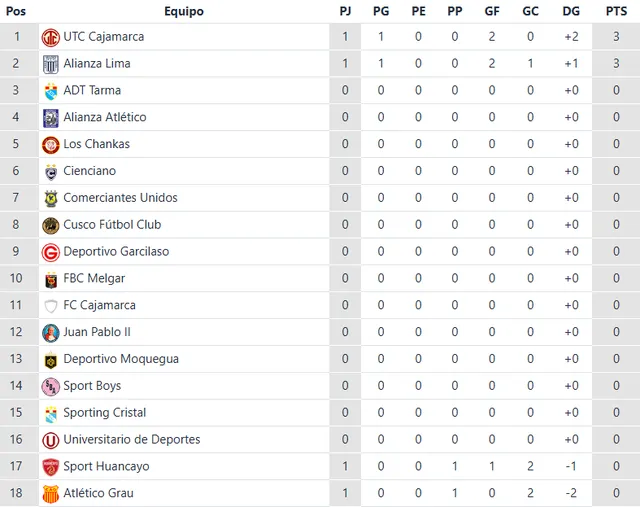Image resolution: width=640 pixels, height=507 pixels.
Task: Click the Atlético Grau team badge
Action: pyautogui.click(x=51, y=494)
